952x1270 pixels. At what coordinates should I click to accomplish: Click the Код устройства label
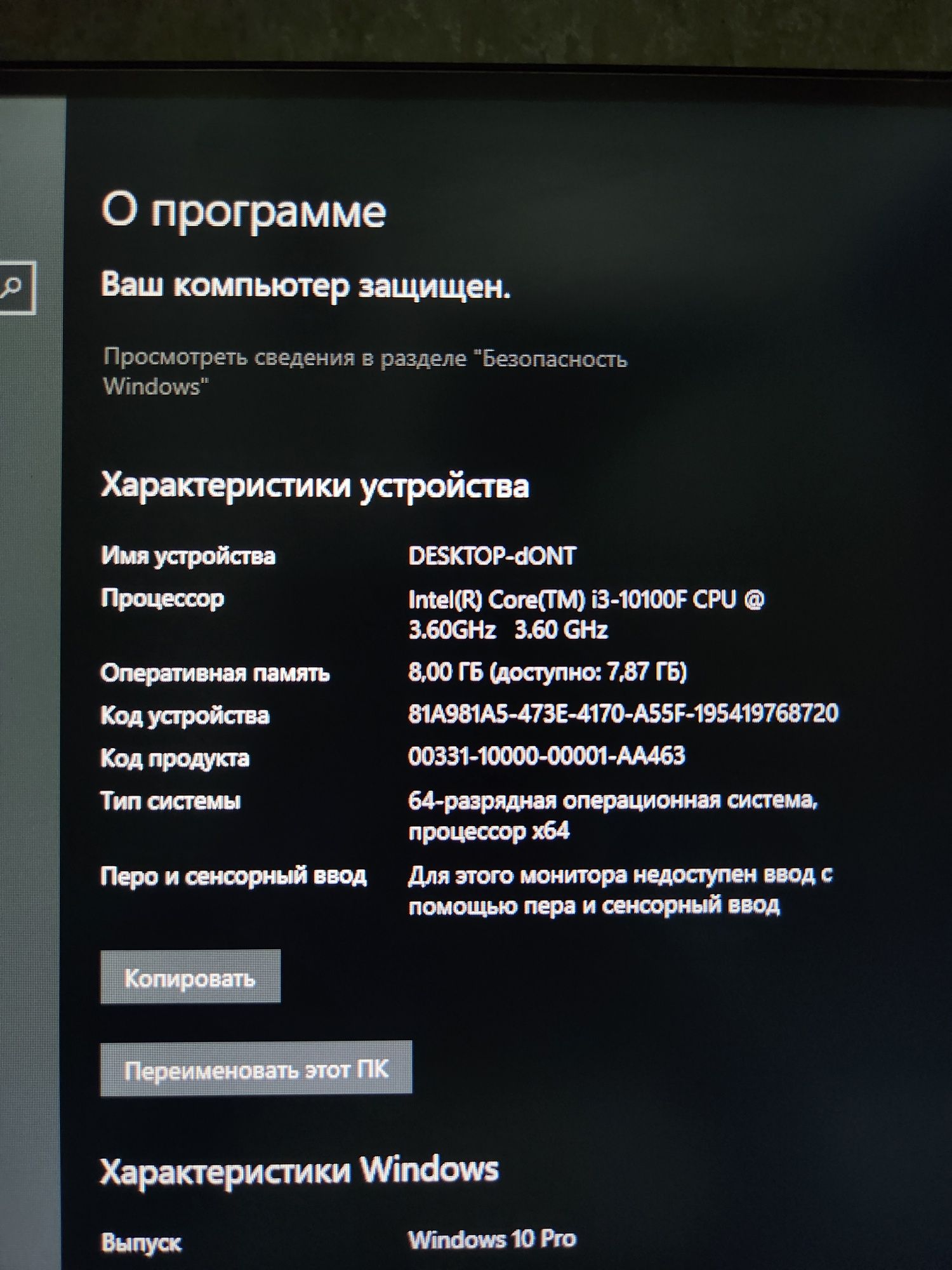(185, 716)
